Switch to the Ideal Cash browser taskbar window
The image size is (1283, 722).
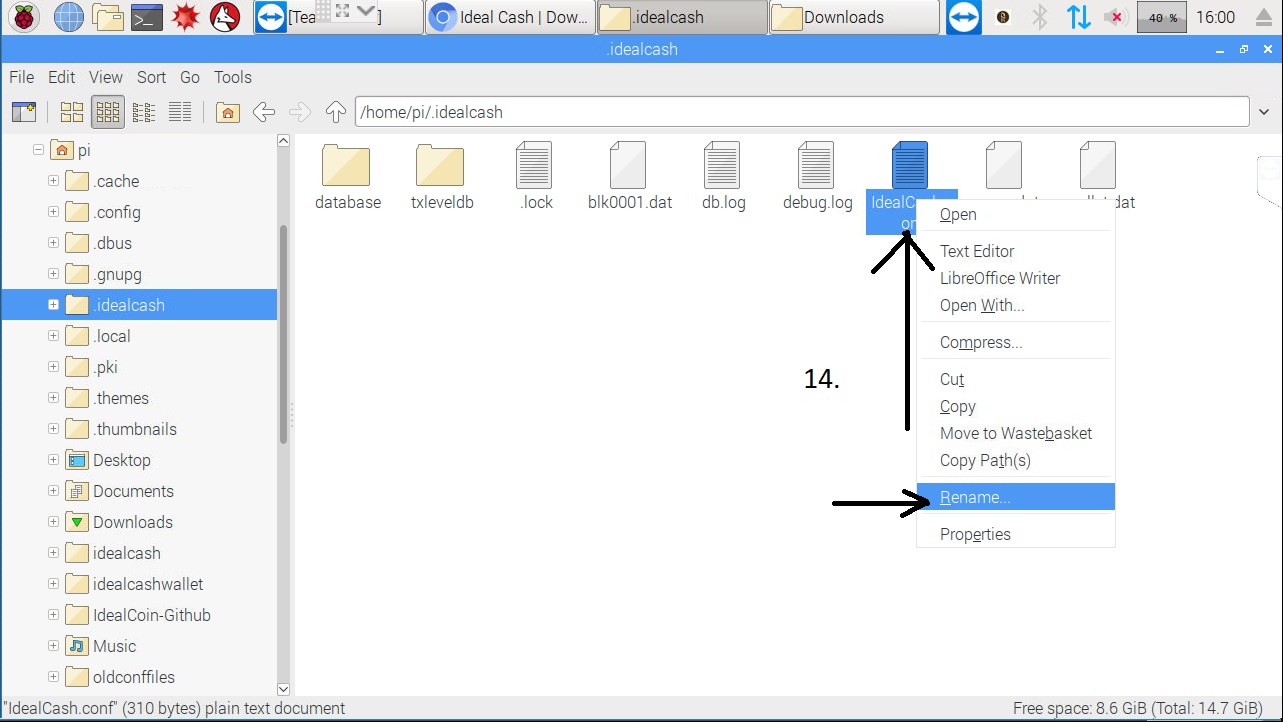tap(509, 17)
